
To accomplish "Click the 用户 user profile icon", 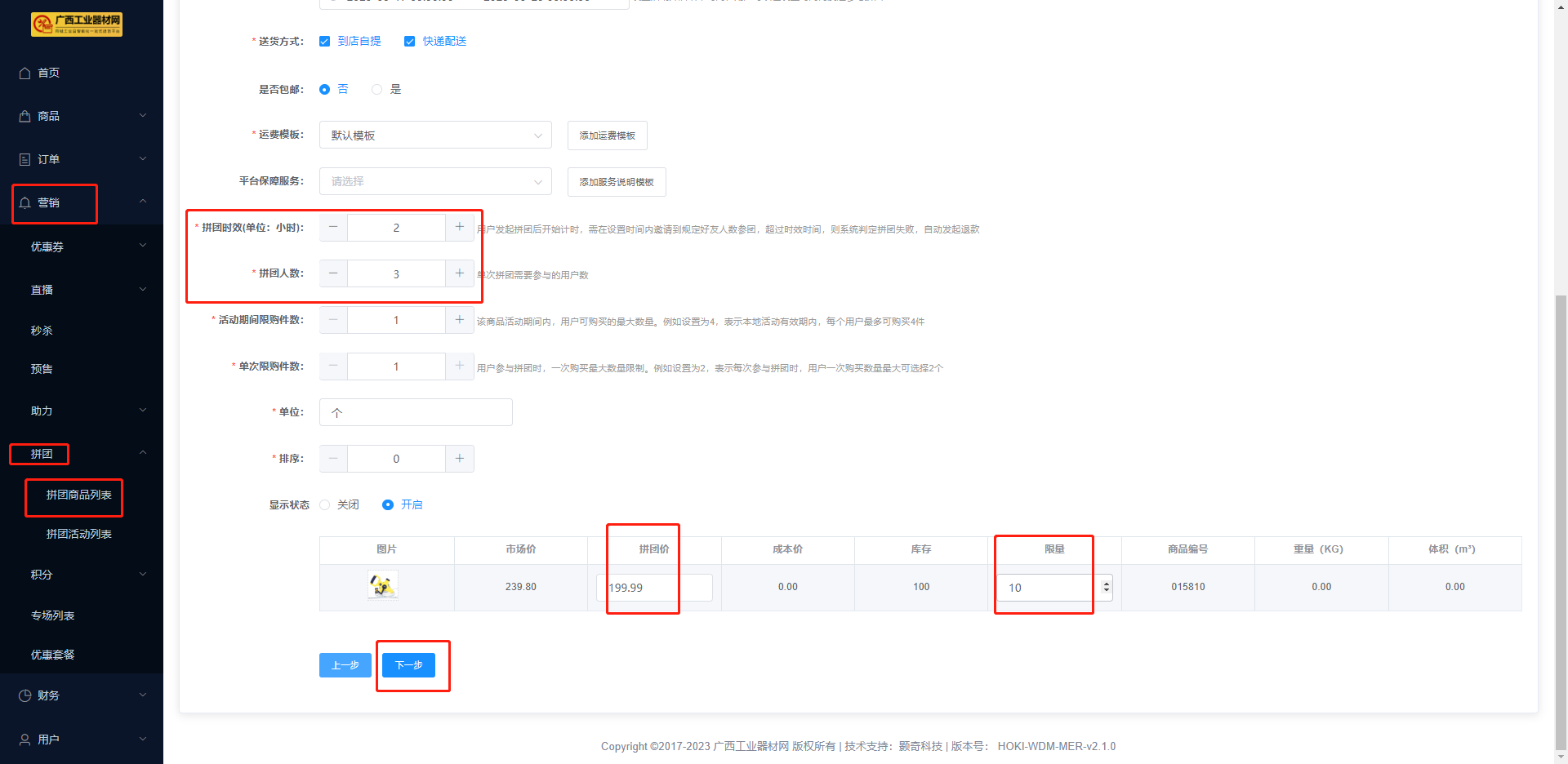I will 24,740.
